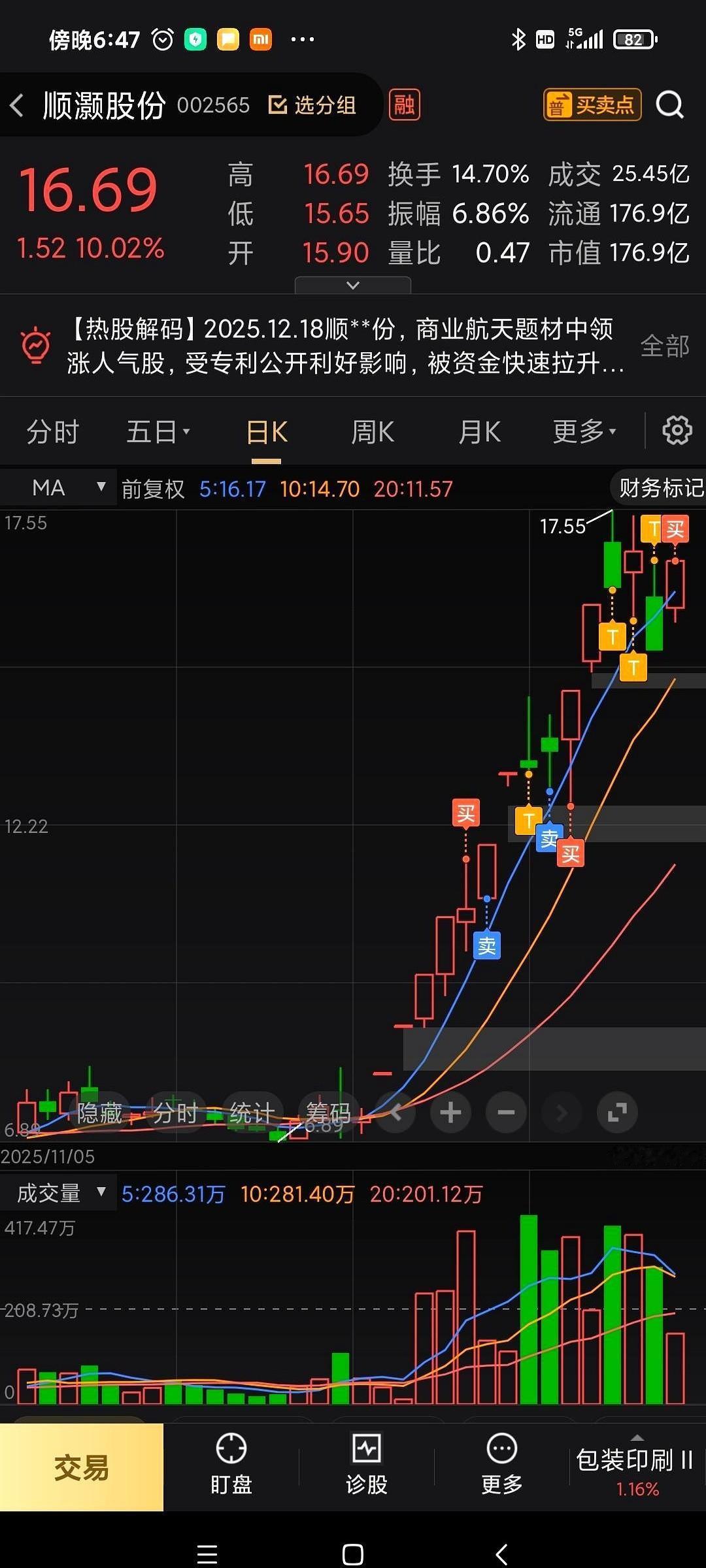
Task: Tap the lowest blue 卖 marker
Action: (x=486, y=945)
